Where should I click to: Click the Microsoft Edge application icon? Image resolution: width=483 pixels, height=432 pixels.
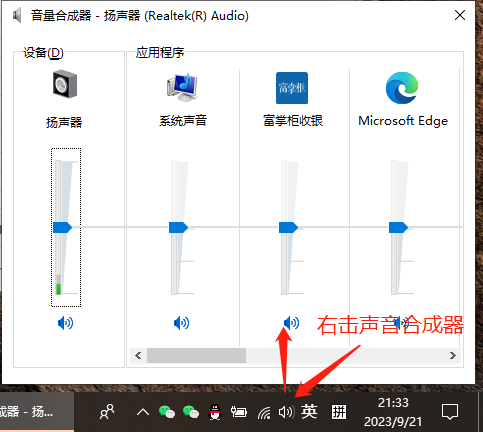point(402,88)
